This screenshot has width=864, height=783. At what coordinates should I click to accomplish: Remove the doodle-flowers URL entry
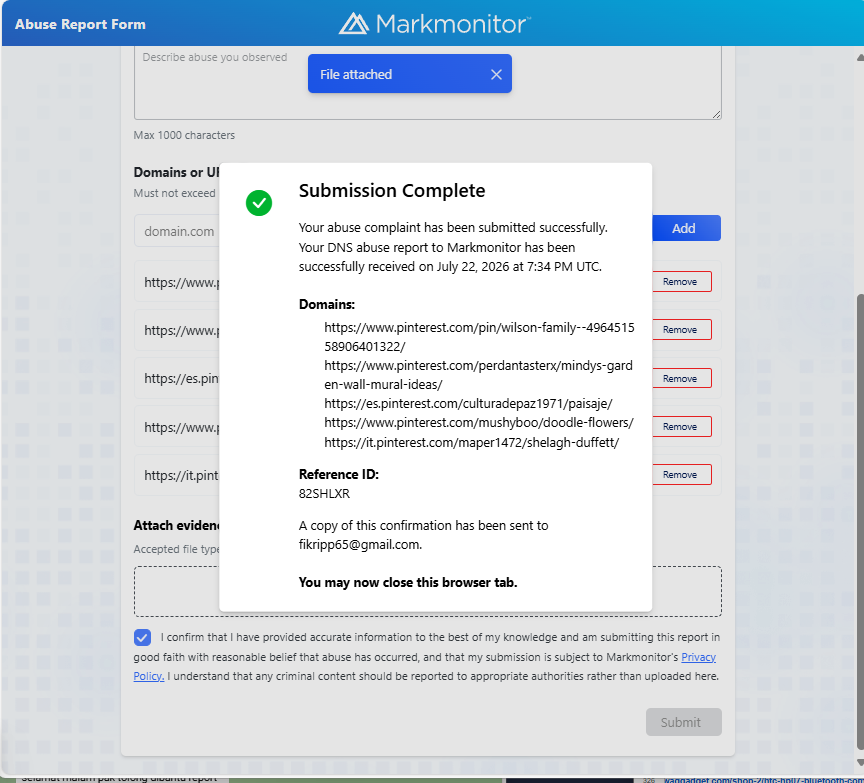682,426
